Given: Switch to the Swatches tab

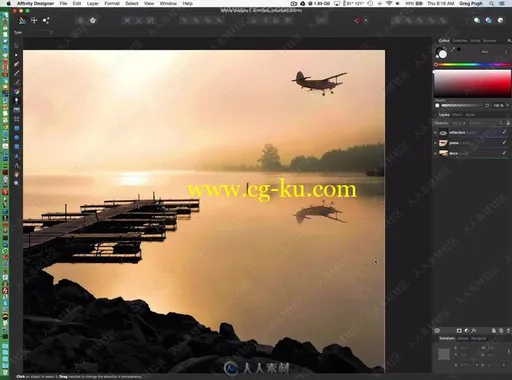Looking at the screenshot, I should point(460,41).
